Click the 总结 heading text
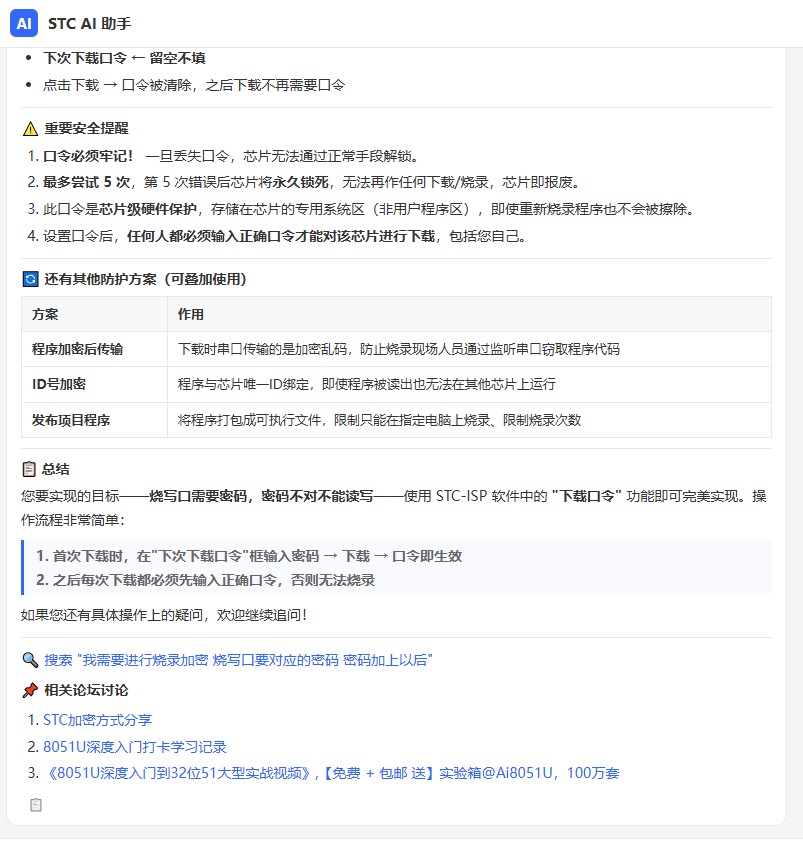This screenshot has width=803, height=841. tap(56, 469)
